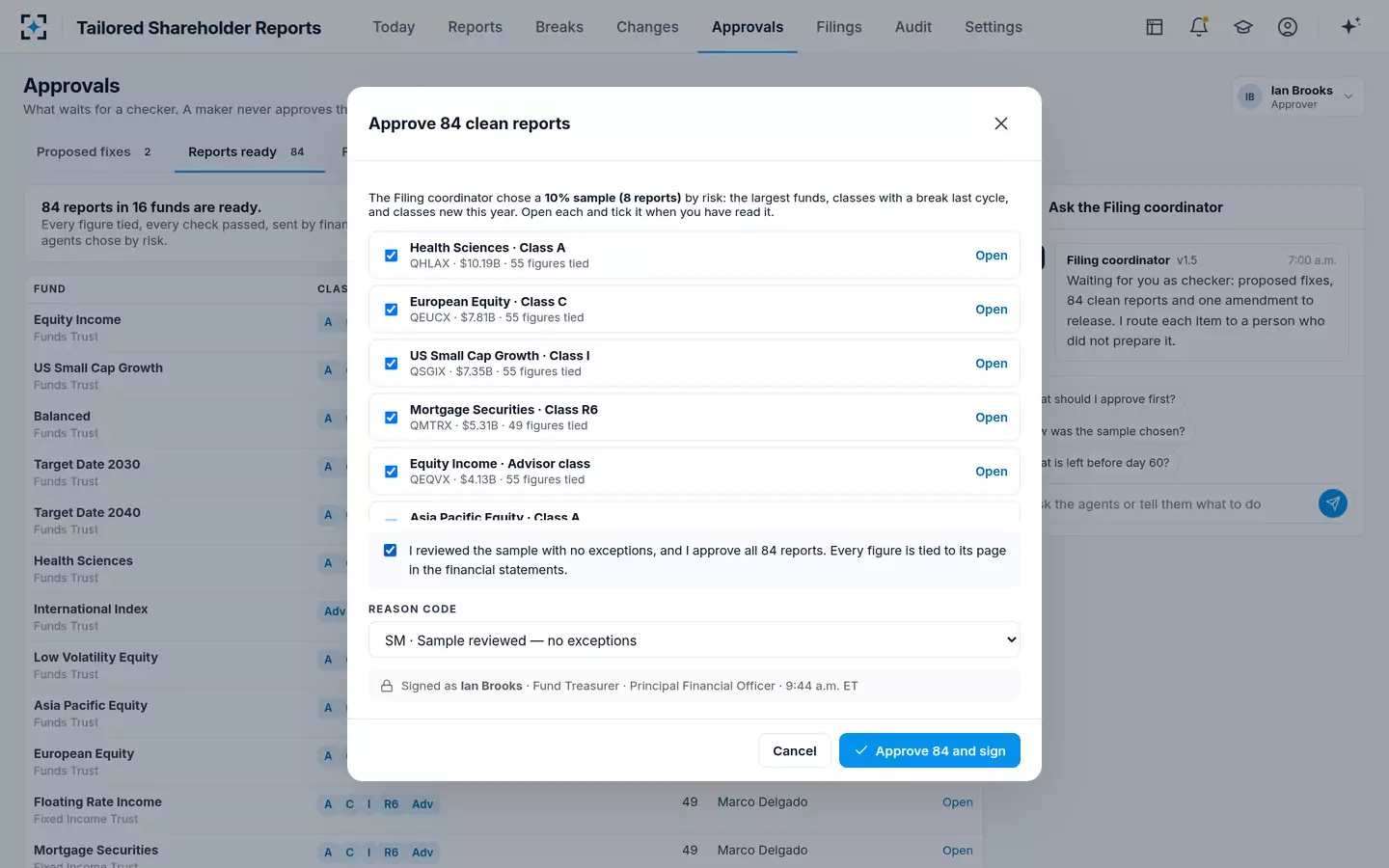The image size is (1389, 868).
Task: Expand the Ian Brooks Approver menu
Action: [1298, 96]
